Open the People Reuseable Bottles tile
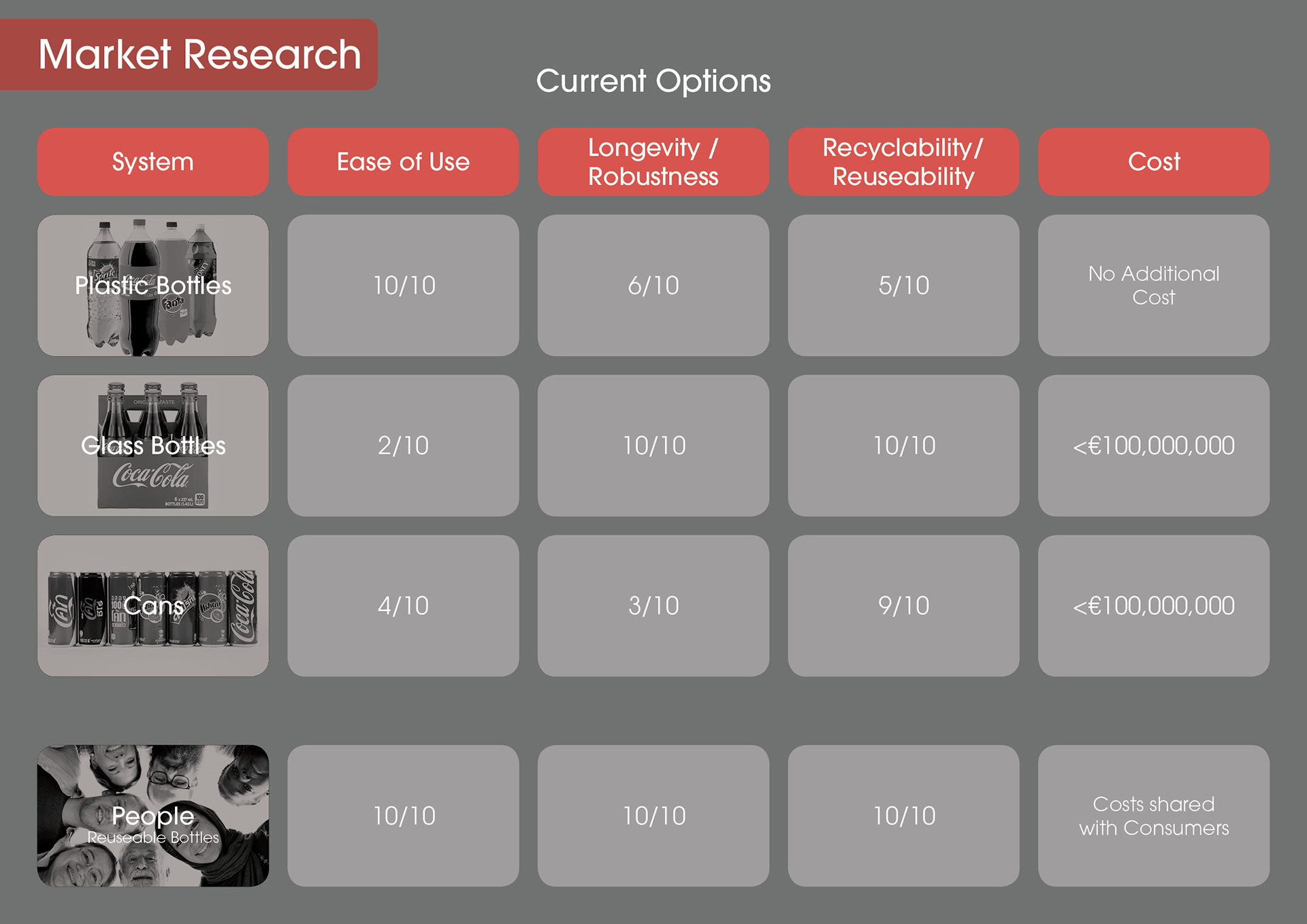 coord(153,815)
